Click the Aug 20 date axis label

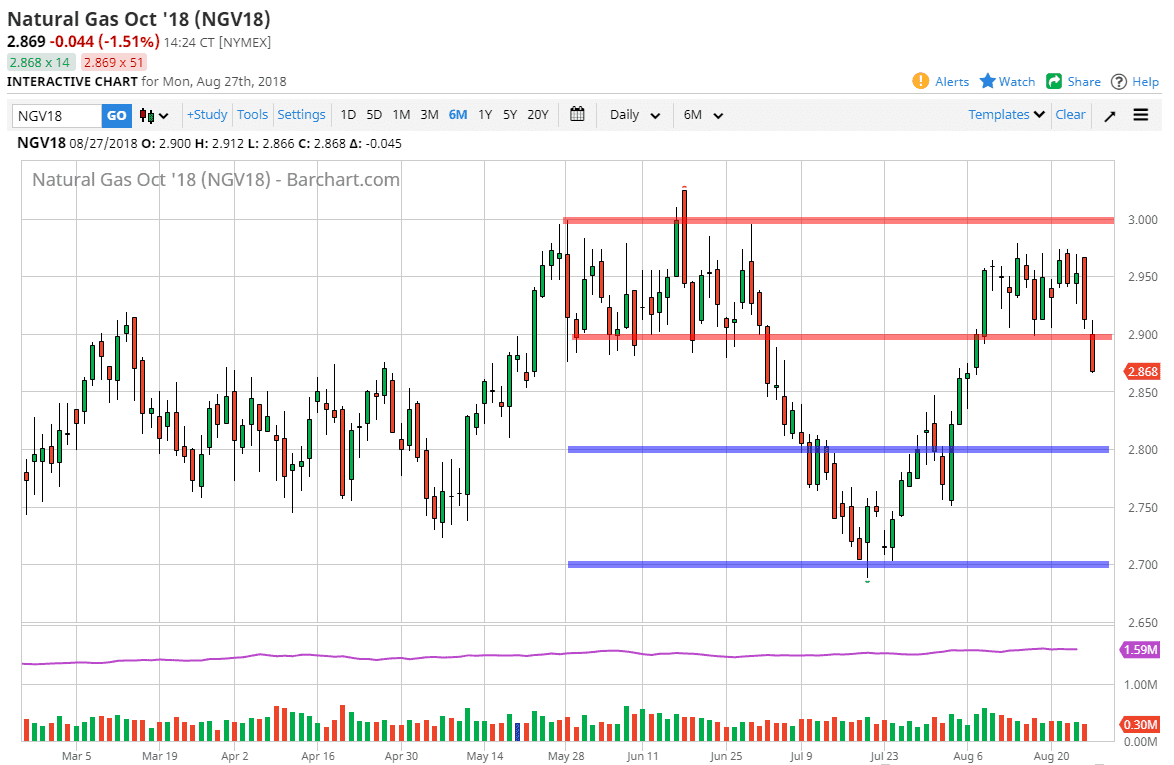[1051, 756]
